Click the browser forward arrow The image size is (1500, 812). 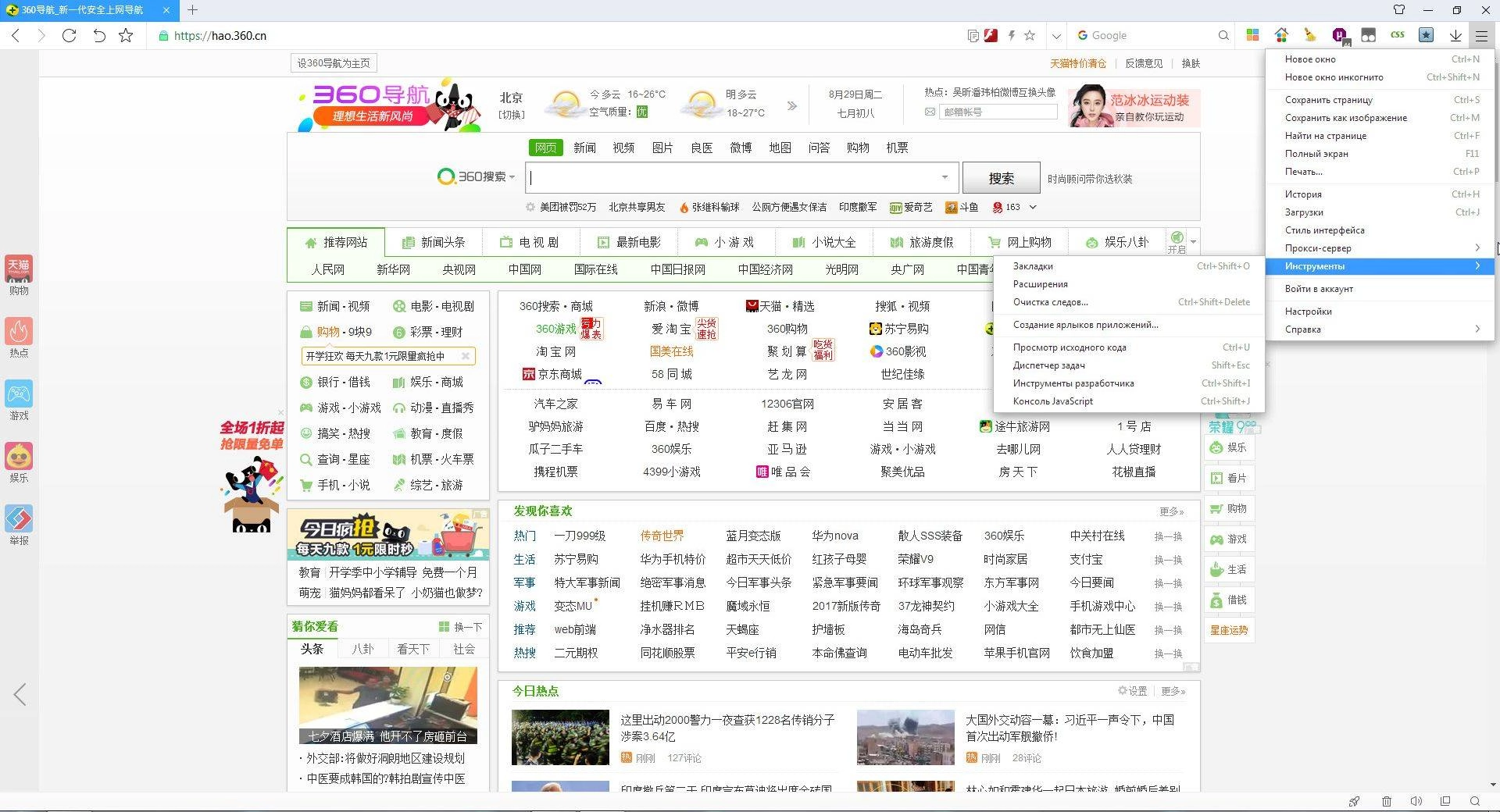coord(41,35)
